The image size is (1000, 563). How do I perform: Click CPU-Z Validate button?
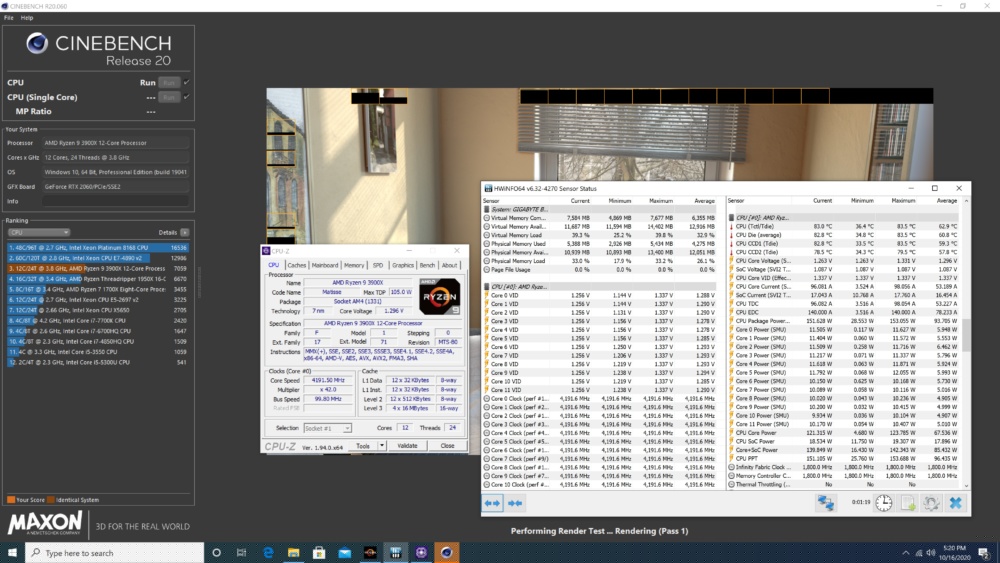408,446
